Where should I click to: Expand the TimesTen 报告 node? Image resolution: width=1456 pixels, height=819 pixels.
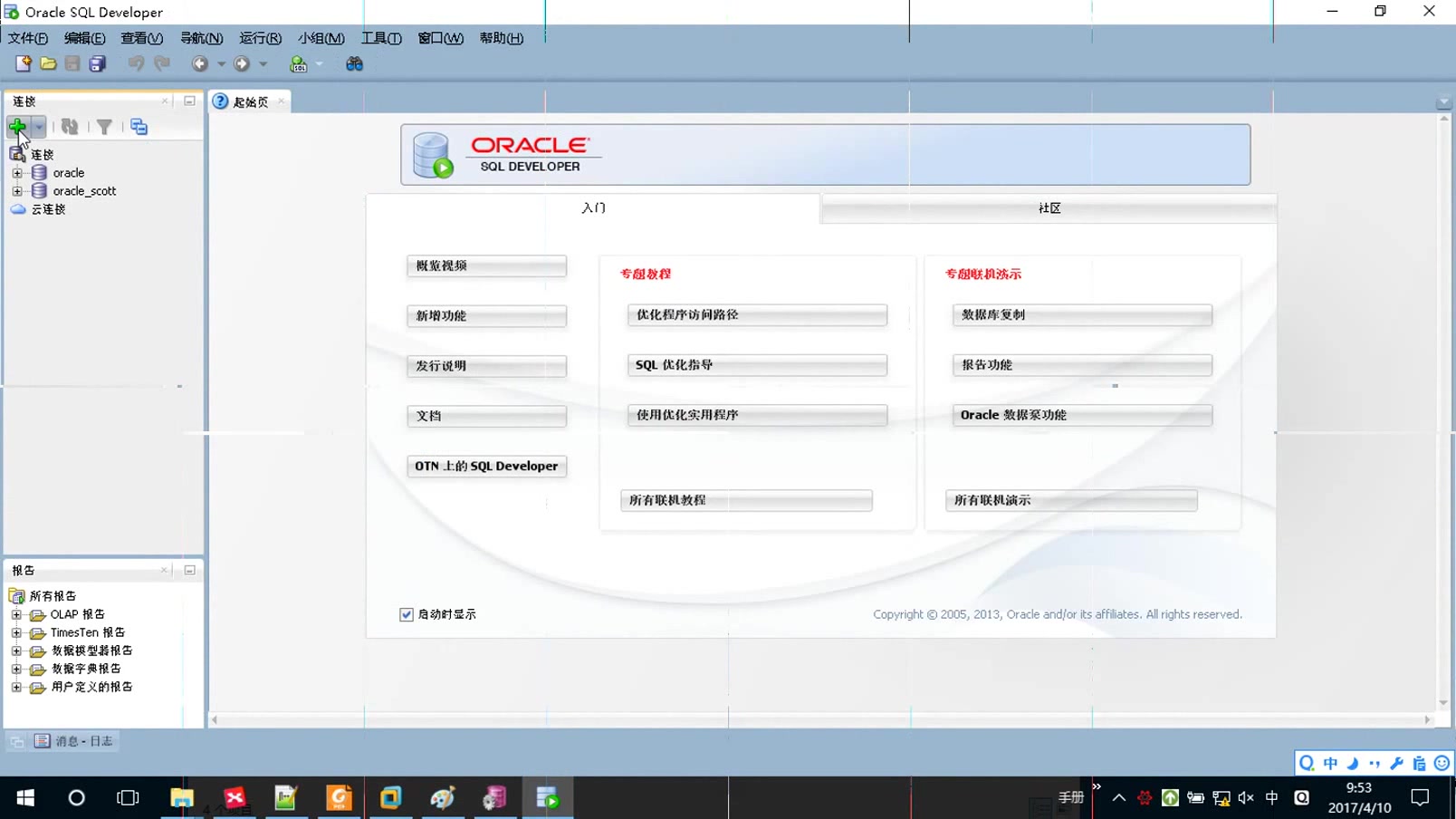coord(16,632)
